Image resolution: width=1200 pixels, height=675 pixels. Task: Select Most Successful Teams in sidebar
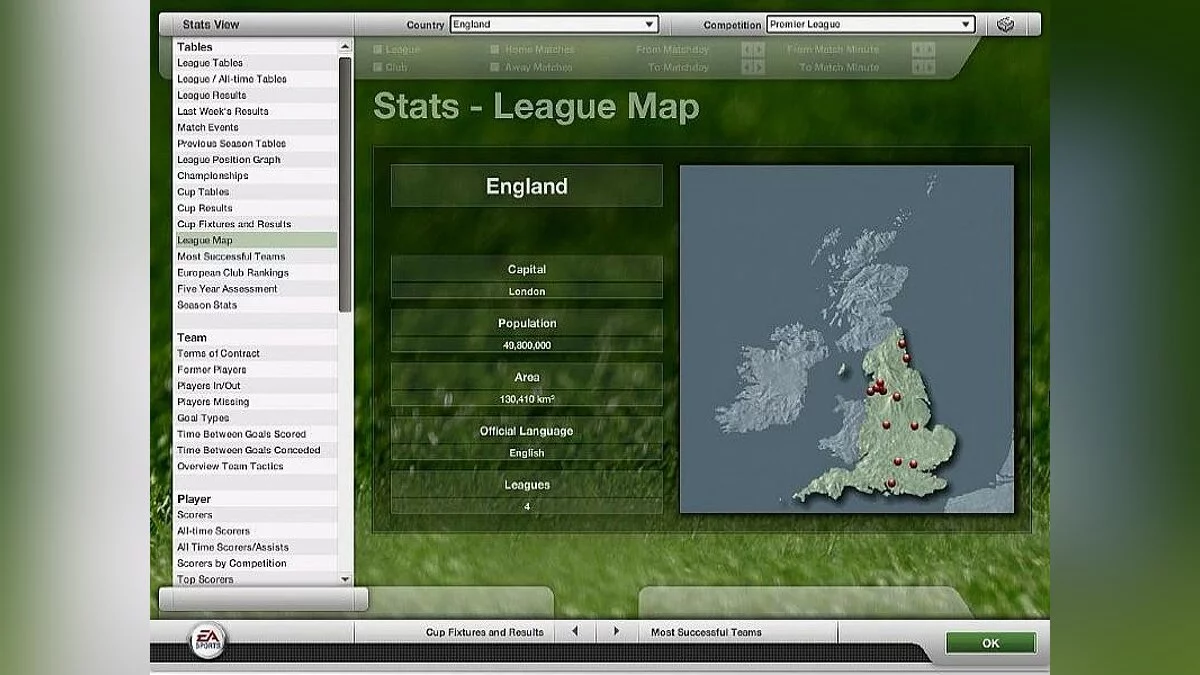pyautogui.click(x=255, y=256)
